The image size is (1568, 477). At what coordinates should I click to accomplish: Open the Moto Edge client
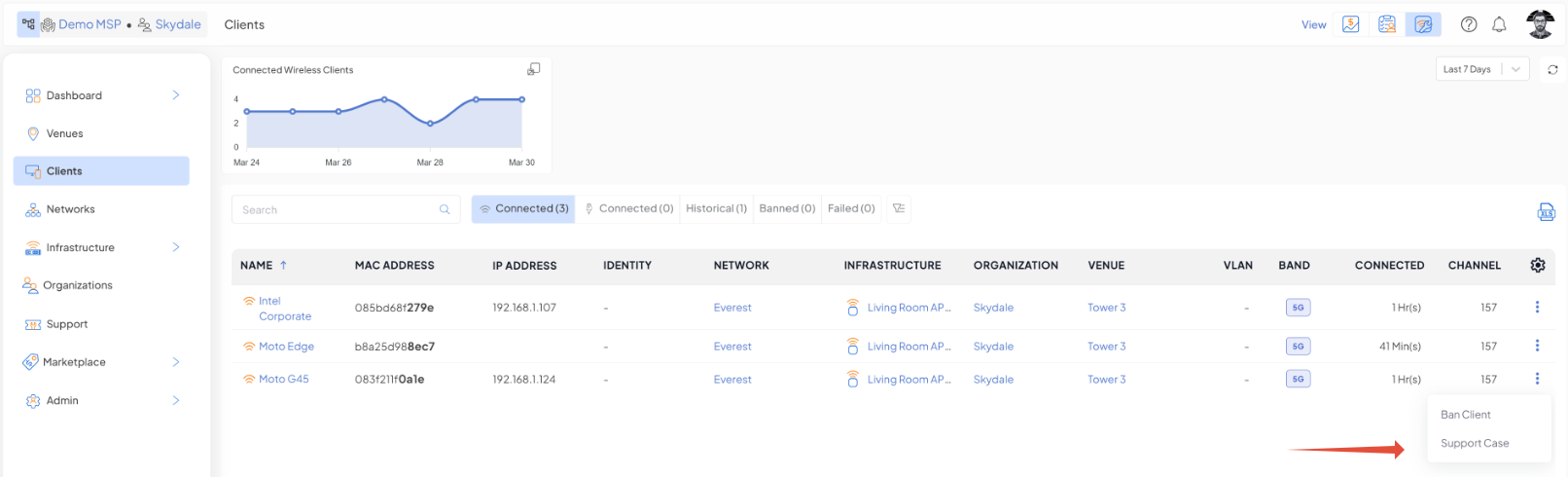(286, 347)
